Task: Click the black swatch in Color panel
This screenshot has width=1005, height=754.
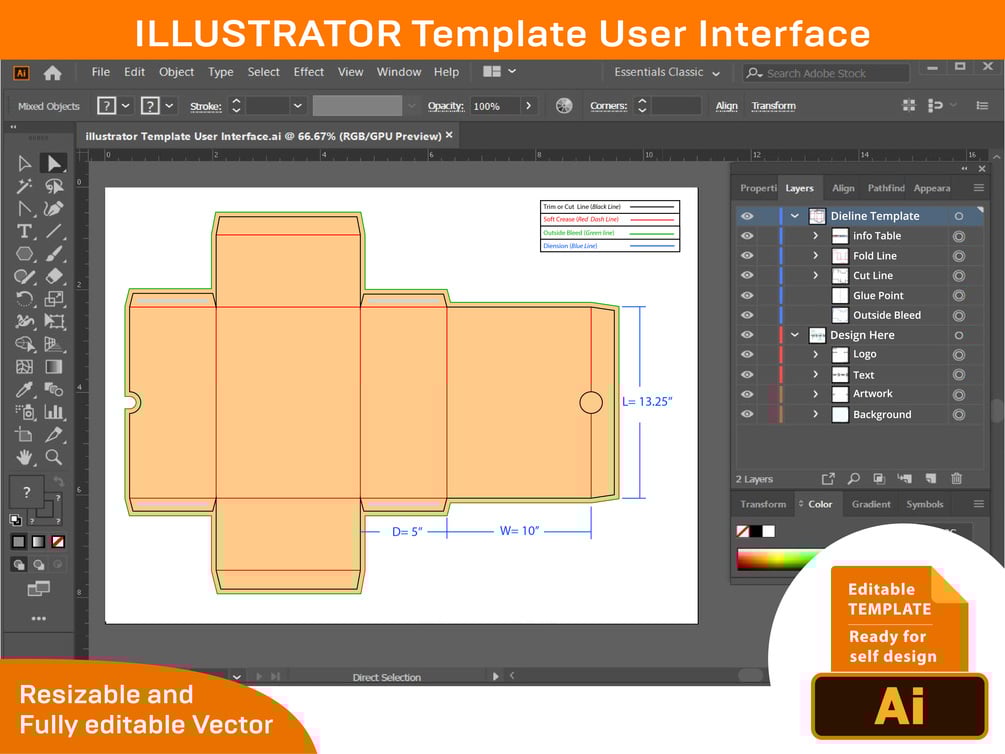Action: click(756, 531)
